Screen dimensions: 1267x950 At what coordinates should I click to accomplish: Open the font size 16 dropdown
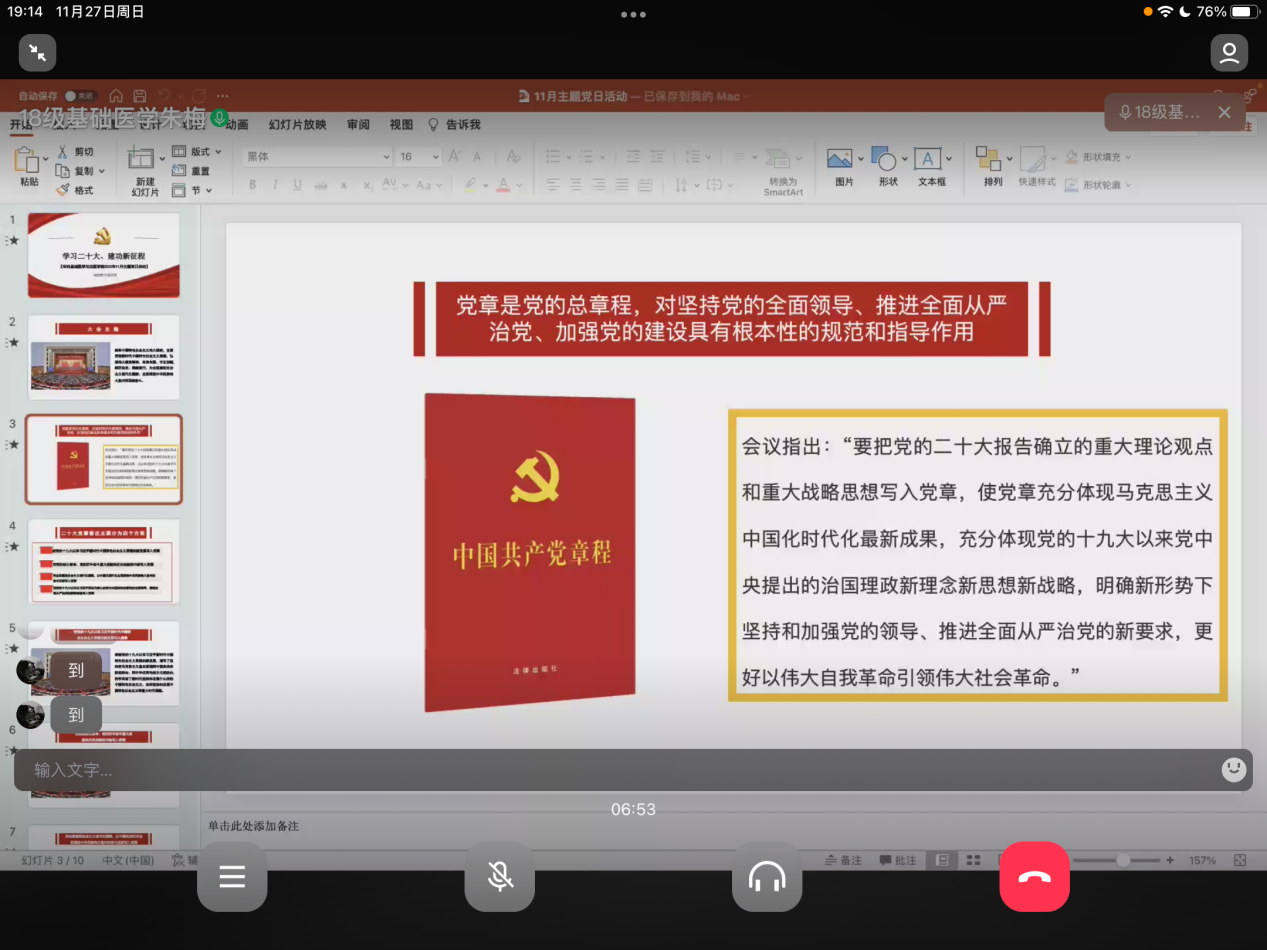435,157
